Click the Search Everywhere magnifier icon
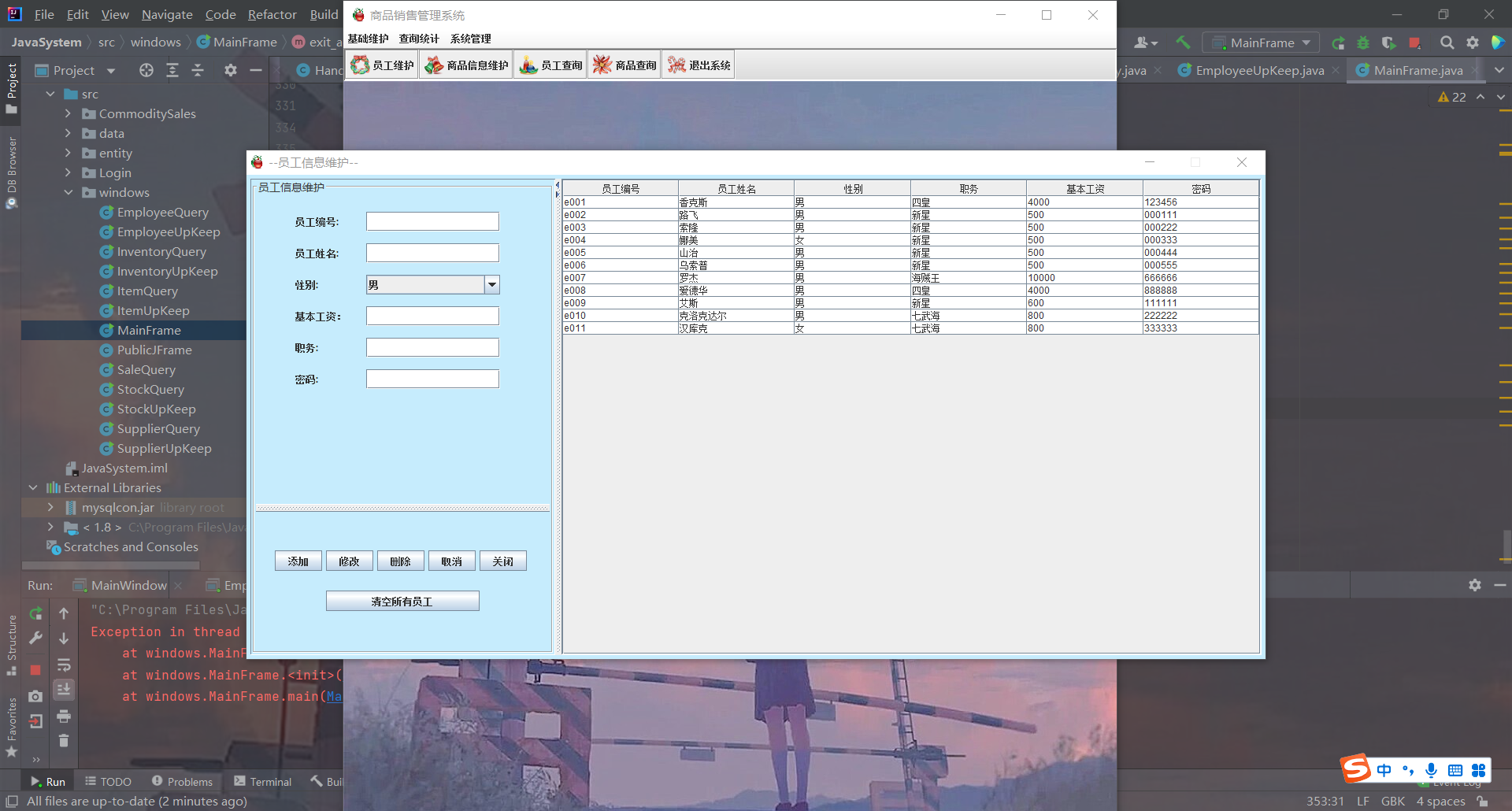Viewport: 1512px width, 811px height. (x=1447, y=43)
